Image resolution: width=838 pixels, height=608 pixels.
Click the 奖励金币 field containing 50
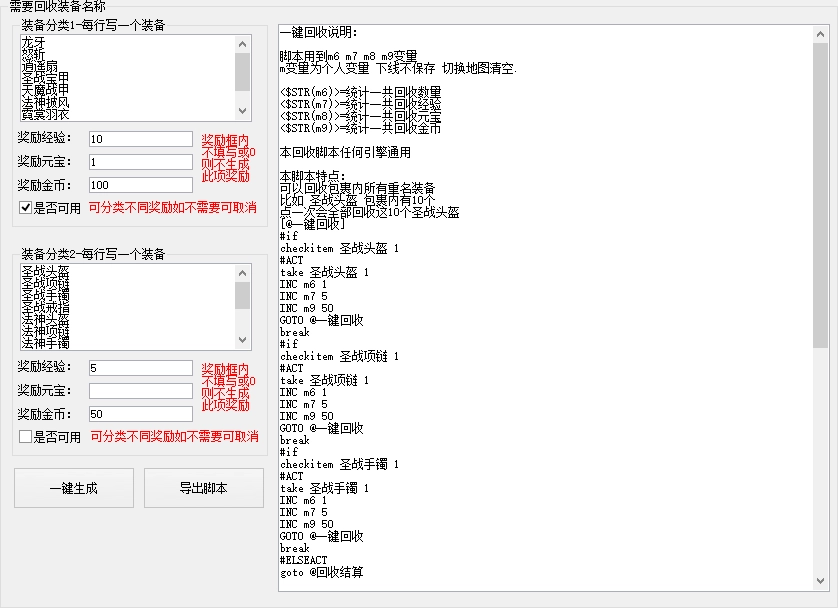pos(140,414)
